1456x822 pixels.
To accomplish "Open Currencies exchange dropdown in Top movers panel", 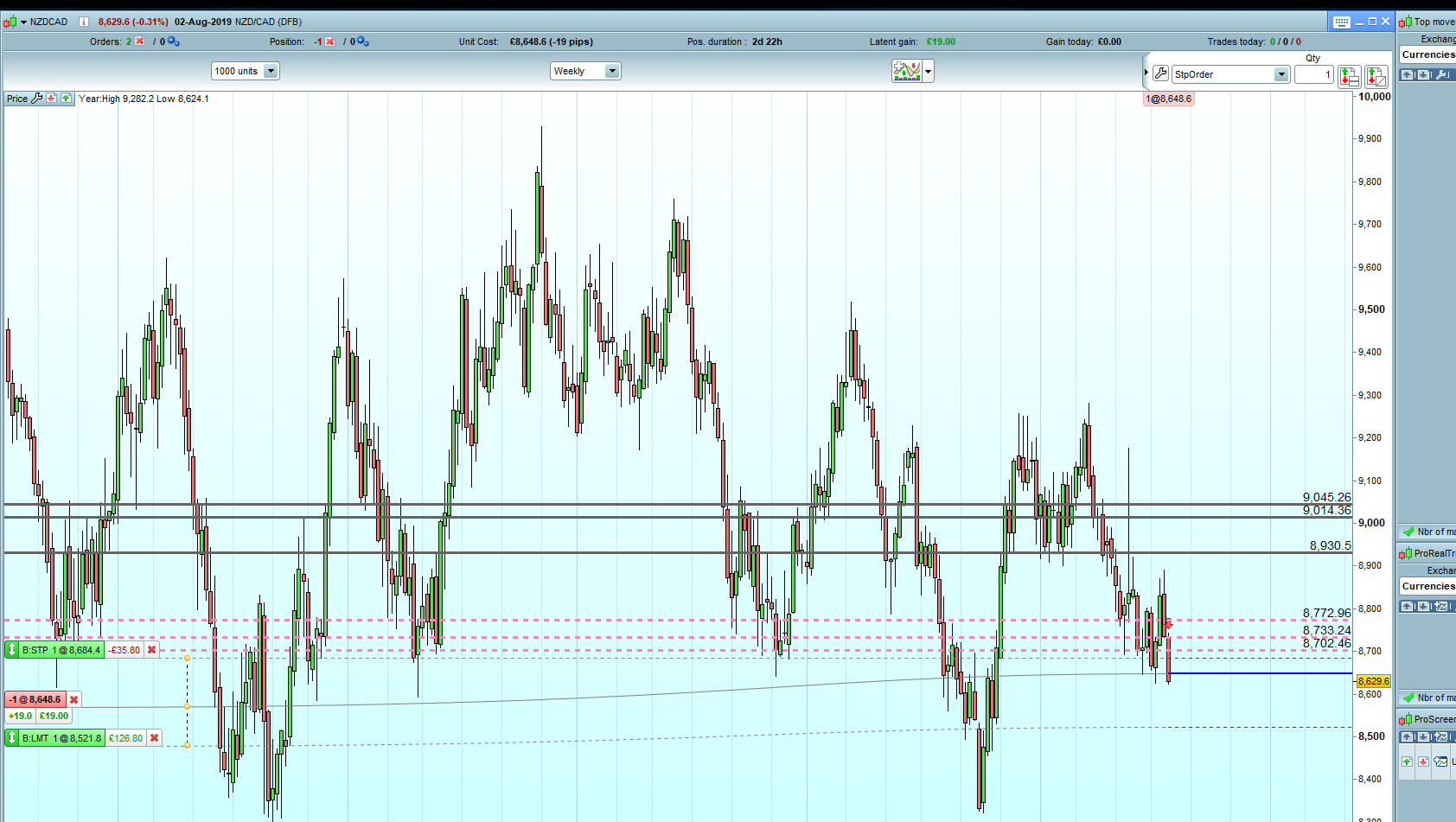I will pyautogui.click(x=1428, y=54).
